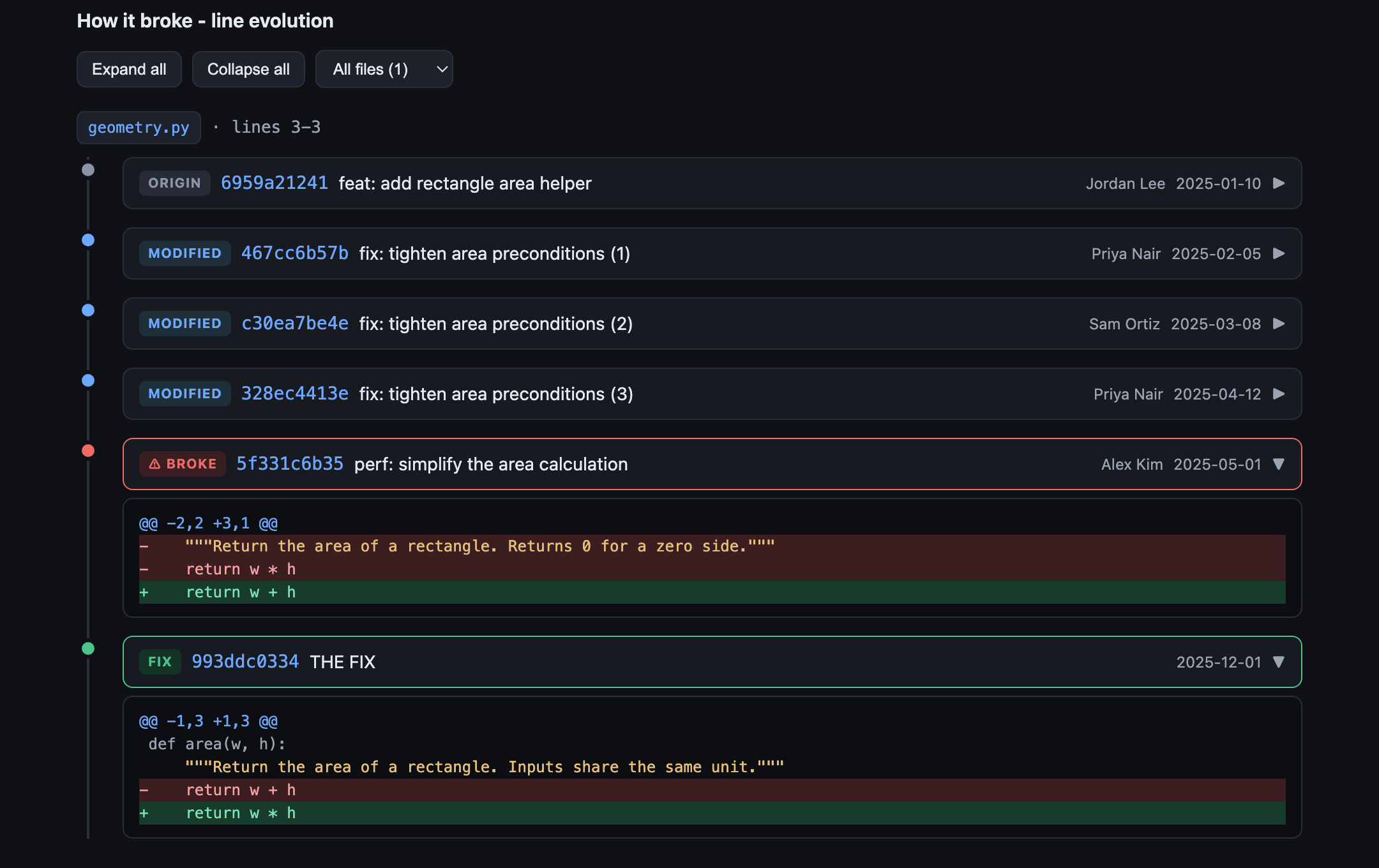Viewport: 1379px width, 868px height.
Task: Click the MODIFIED badge on commit c30ea7be4e
Action: coord(185,324)
